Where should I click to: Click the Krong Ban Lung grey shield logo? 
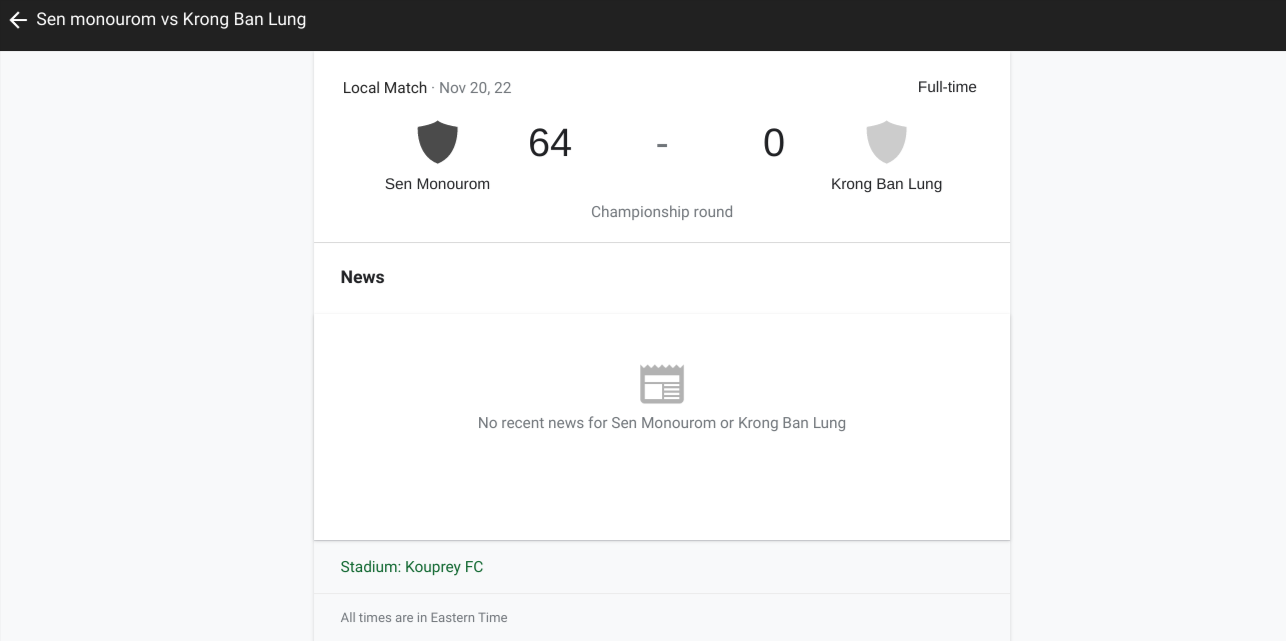click(x=886, y=142)
